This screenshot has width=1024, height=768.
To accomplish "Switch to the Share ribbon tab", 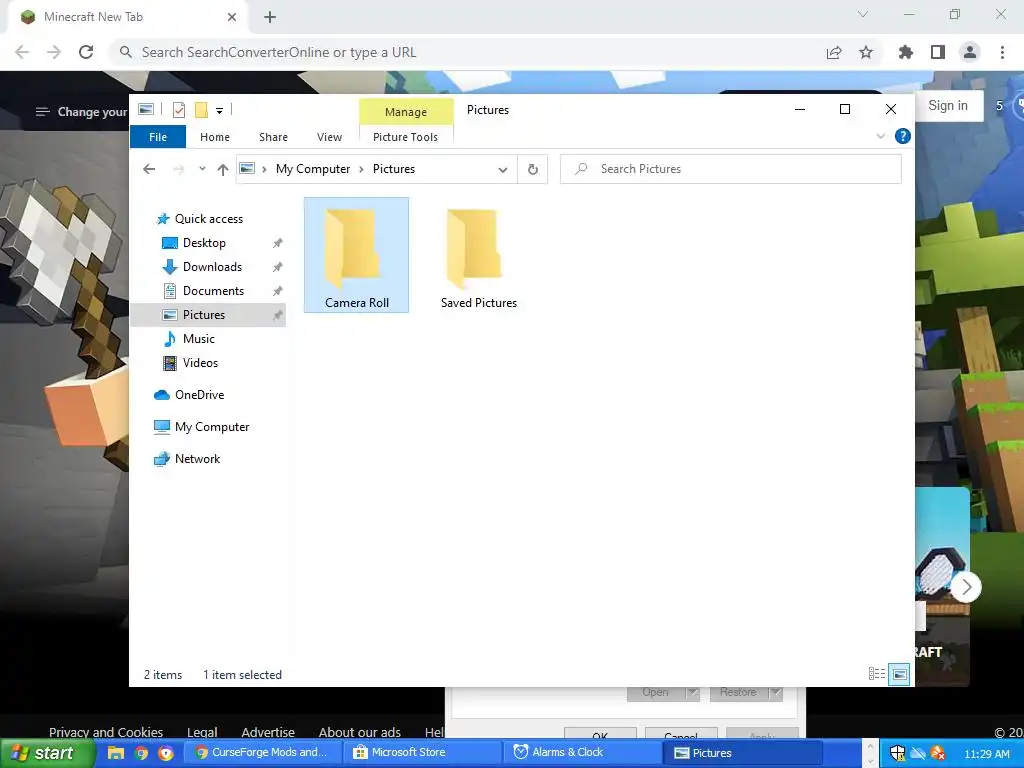I will [273, 136].
